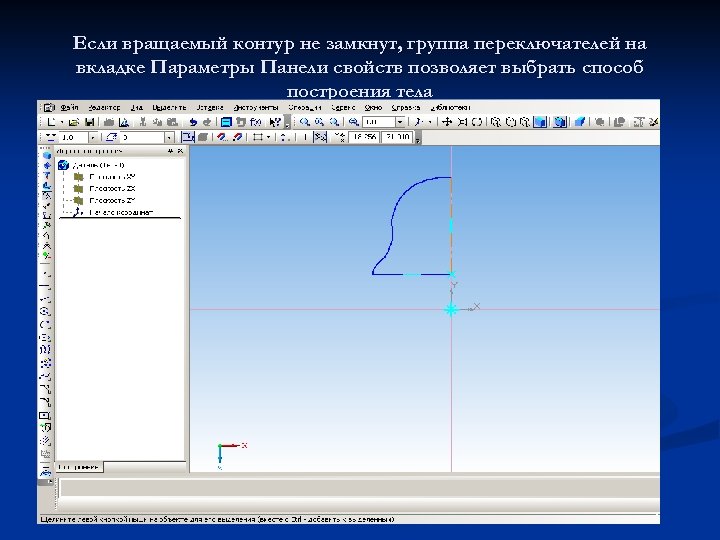Viewport: 720px width, 540px height.
Task: Open the Файл menu
Action: (x=69, y=107)
